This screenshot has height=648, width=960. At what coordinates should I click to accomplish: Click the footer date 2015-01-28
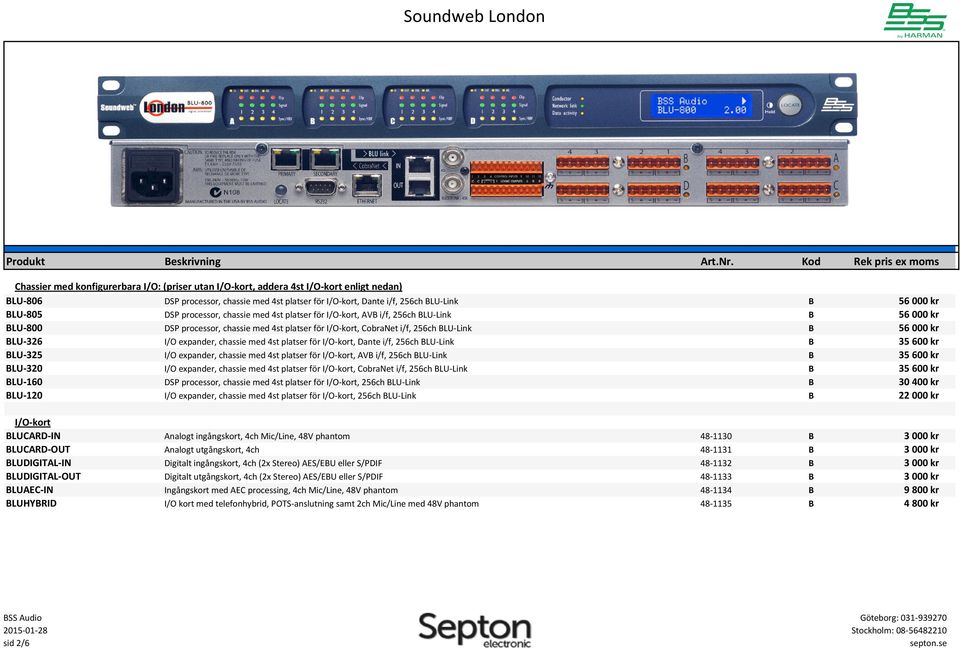click(x=25, y=630)
